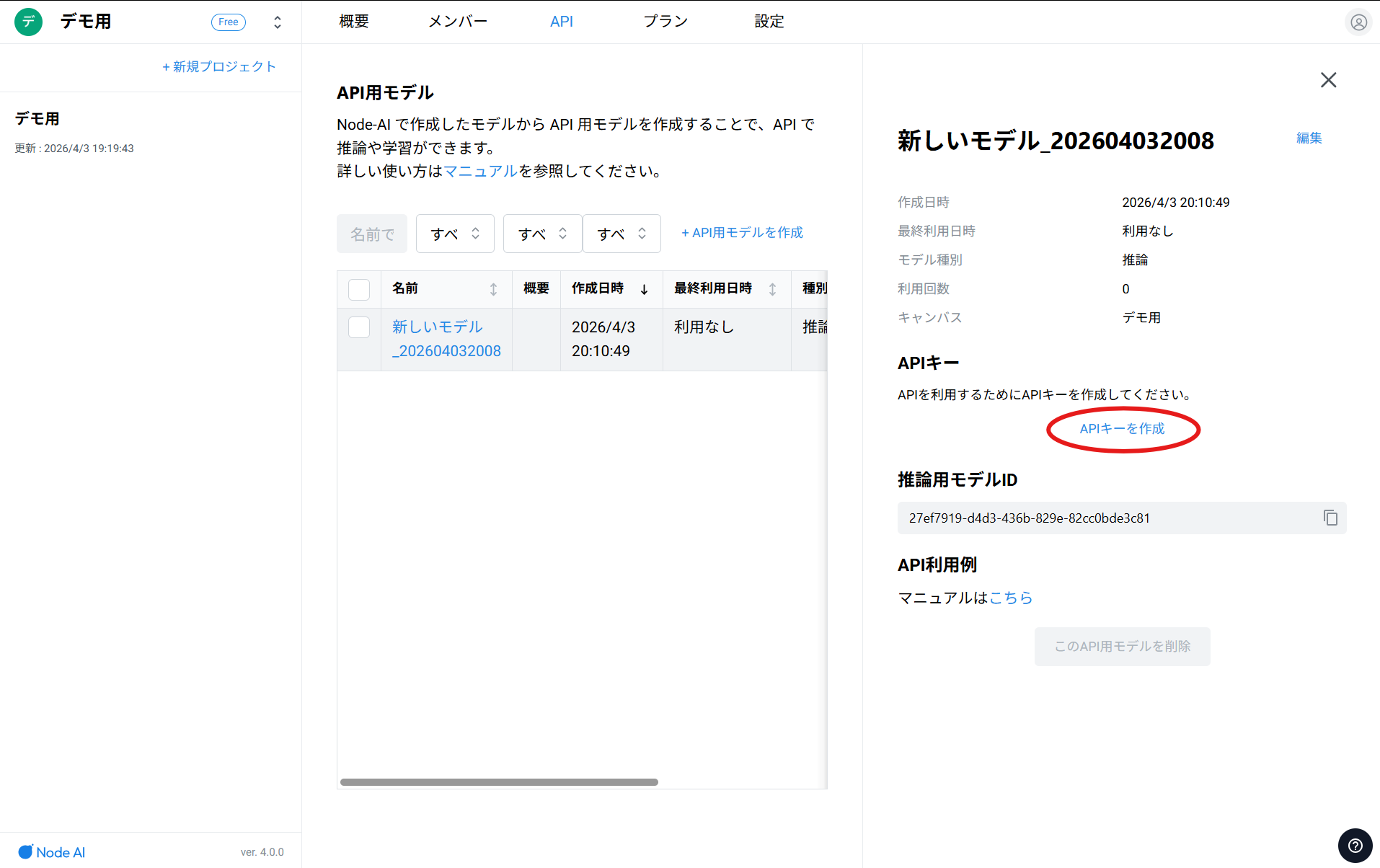Open the user account profile icon
Viewport: 1380px width, 868px height.
click(1358, 22)
